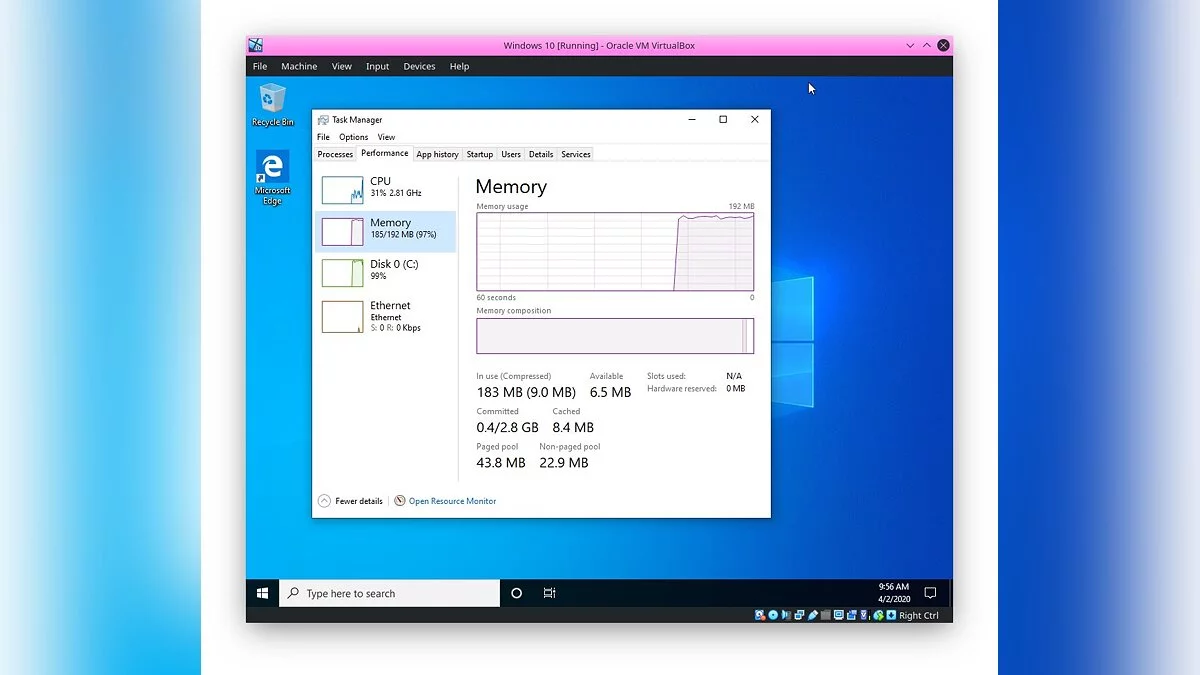1200x675 pixels.
Task: Minimize VirtualBox window via chevron-down button
Action: (910, 46)
